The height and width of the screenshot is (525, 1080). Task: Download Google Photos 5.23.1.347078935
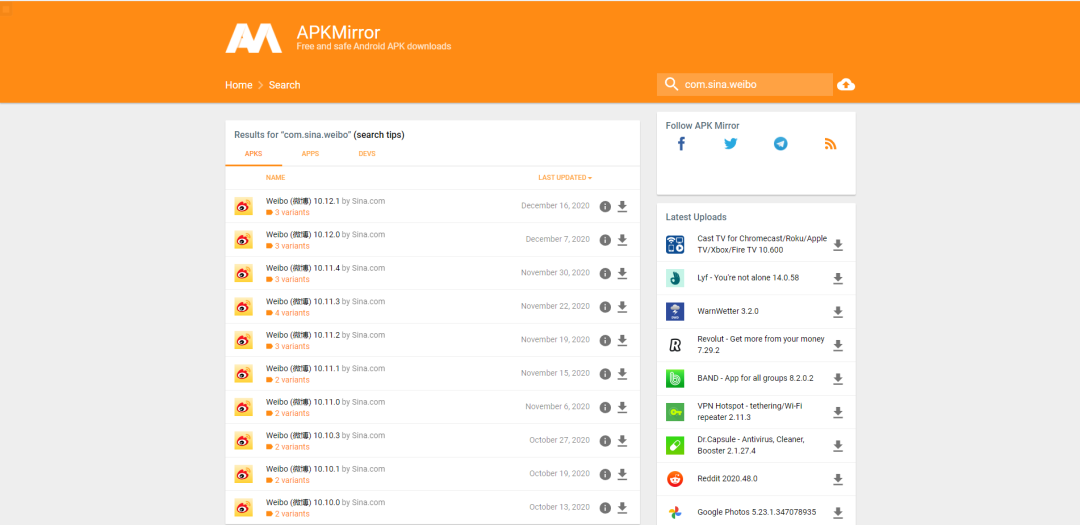click(x=838, y=513)
